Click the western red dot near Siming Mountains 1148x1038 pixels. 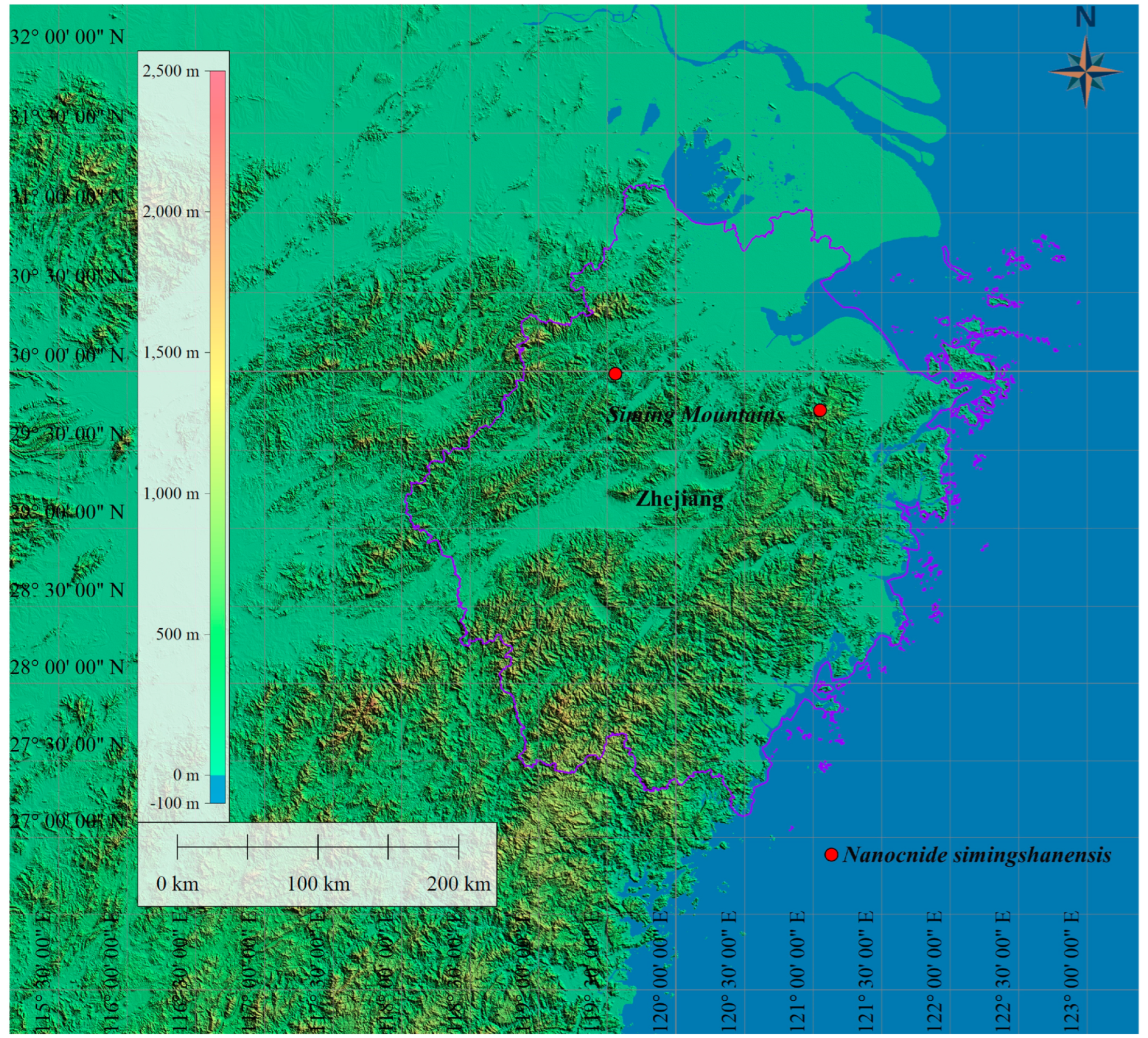coord(615,374)
